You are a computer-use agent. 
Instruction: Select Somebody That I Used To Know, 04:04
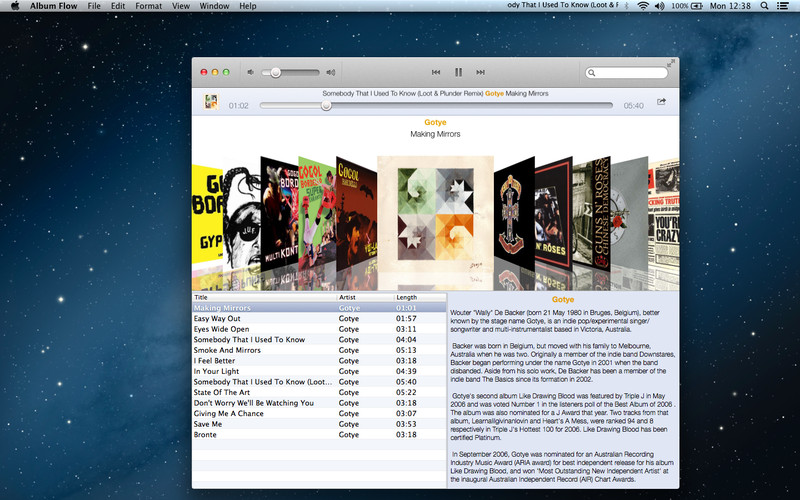tap(319, 340)
